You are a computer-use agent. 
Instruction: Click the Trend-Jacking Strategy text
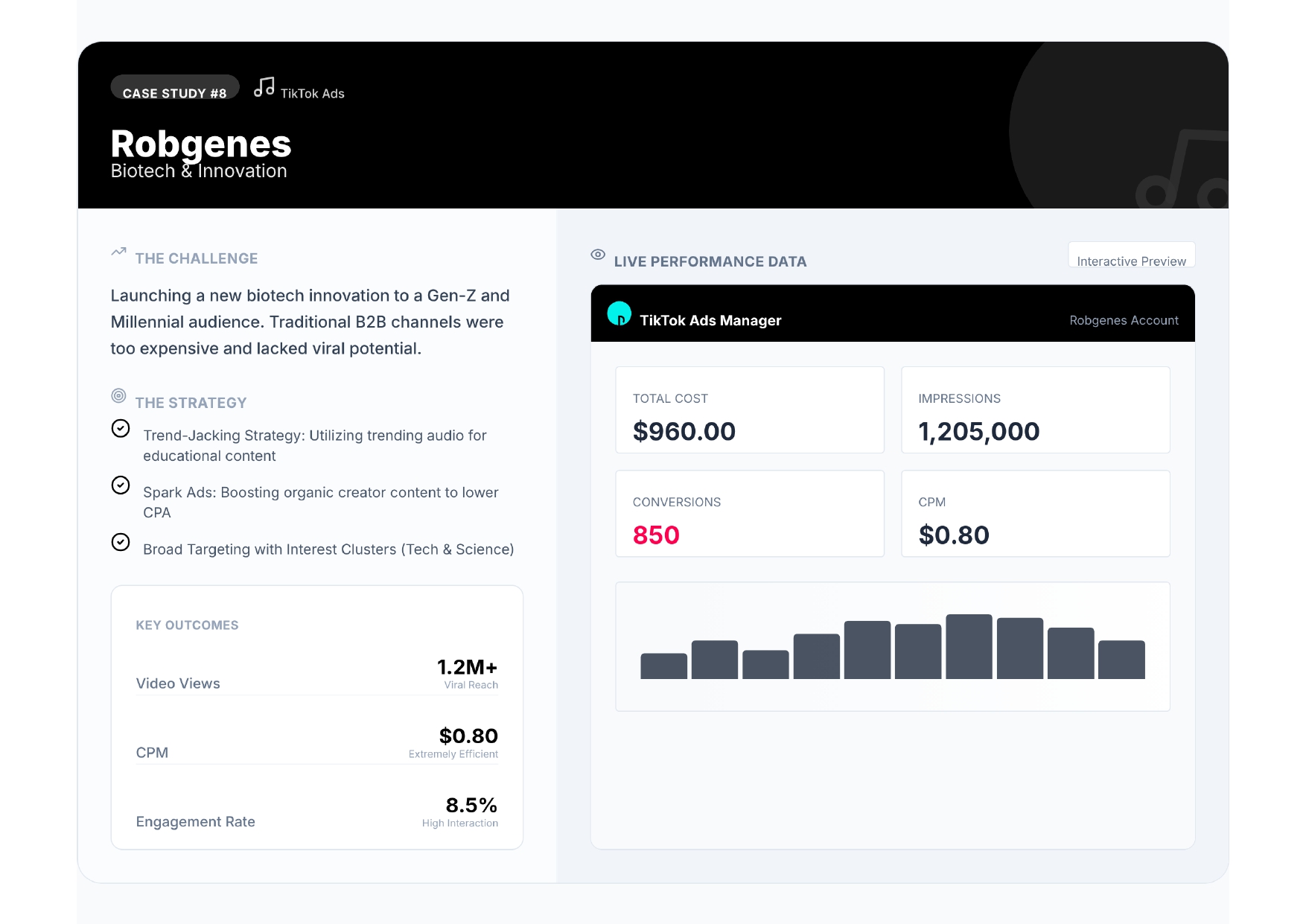coord(315,445)
